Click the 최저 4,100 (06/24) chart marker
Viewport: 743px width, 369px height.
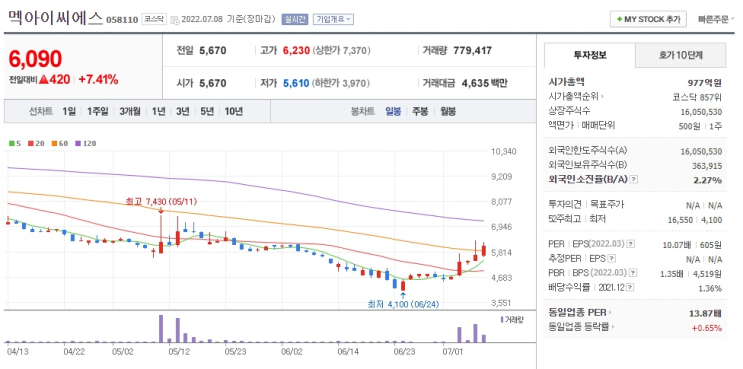pos(403,304)
